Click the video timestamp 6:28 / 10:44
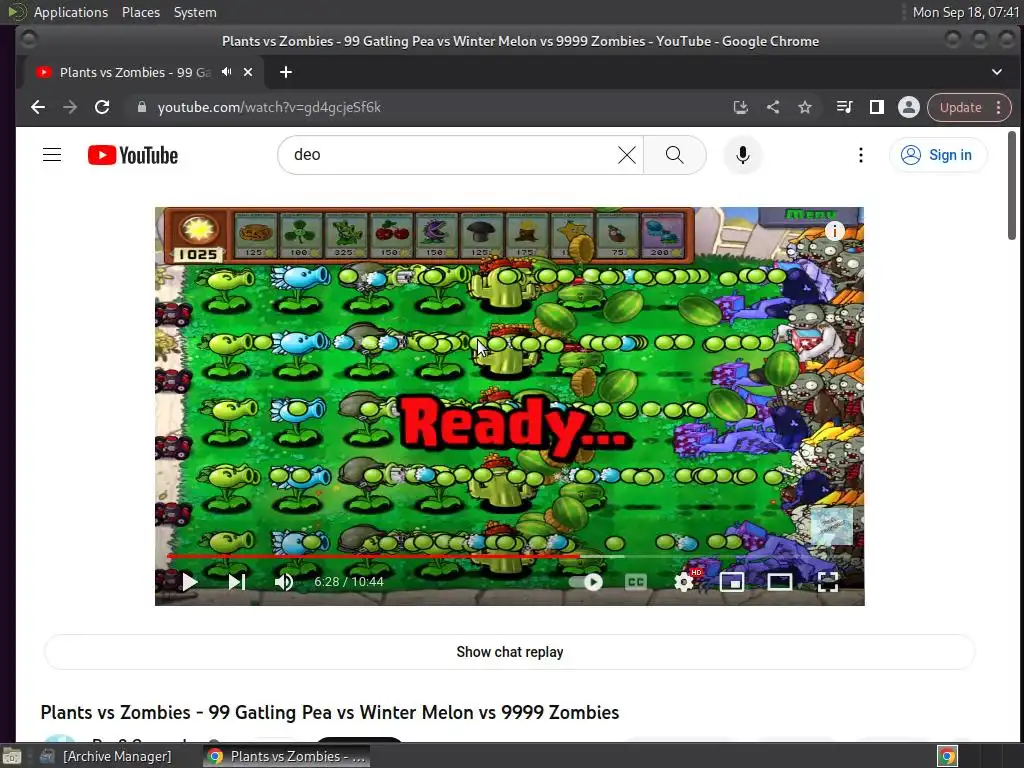This screenshot has width=1024, height=768. pos(349,581)
